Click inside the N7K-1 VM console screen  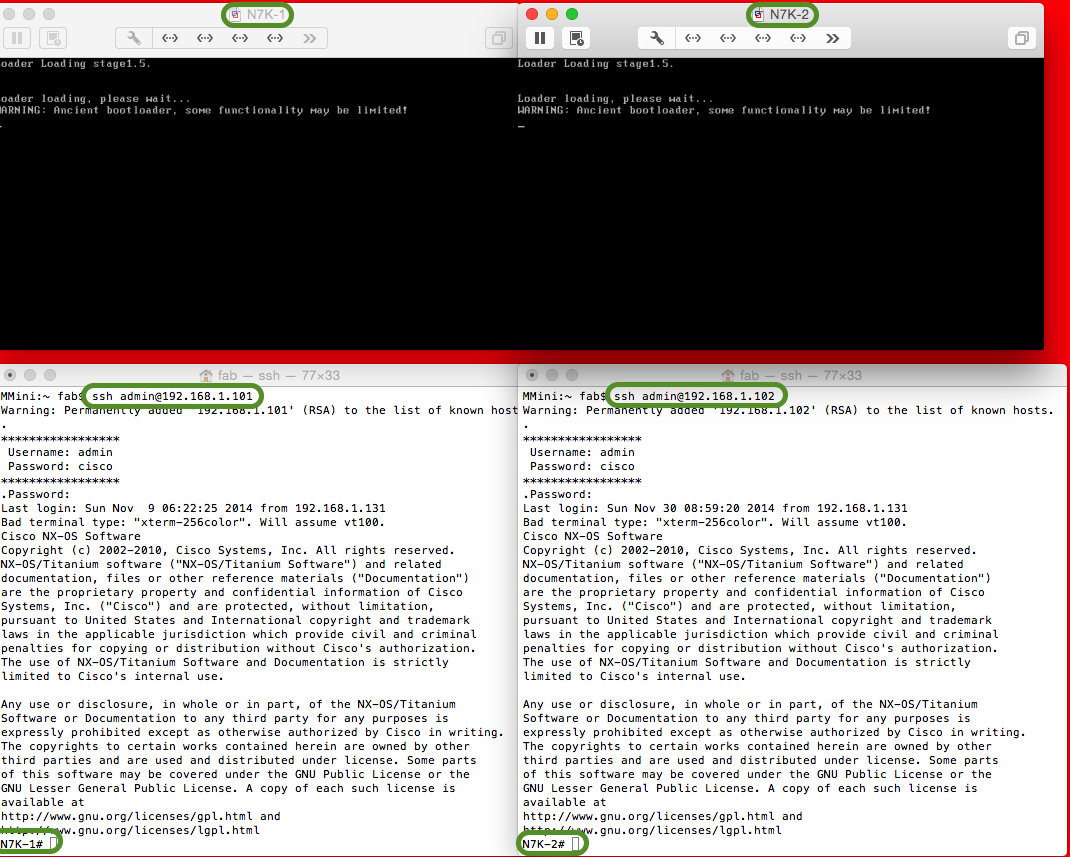click(x=259, y=204)
